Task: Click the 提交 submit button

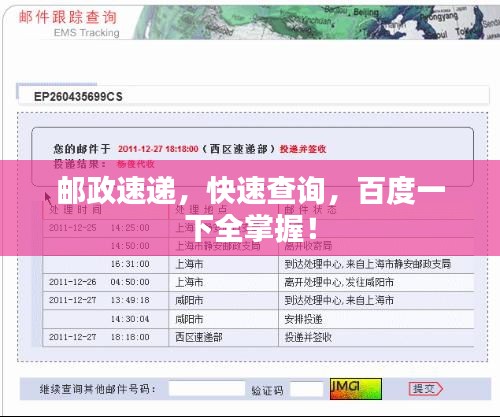Action: tap(426, 389)
